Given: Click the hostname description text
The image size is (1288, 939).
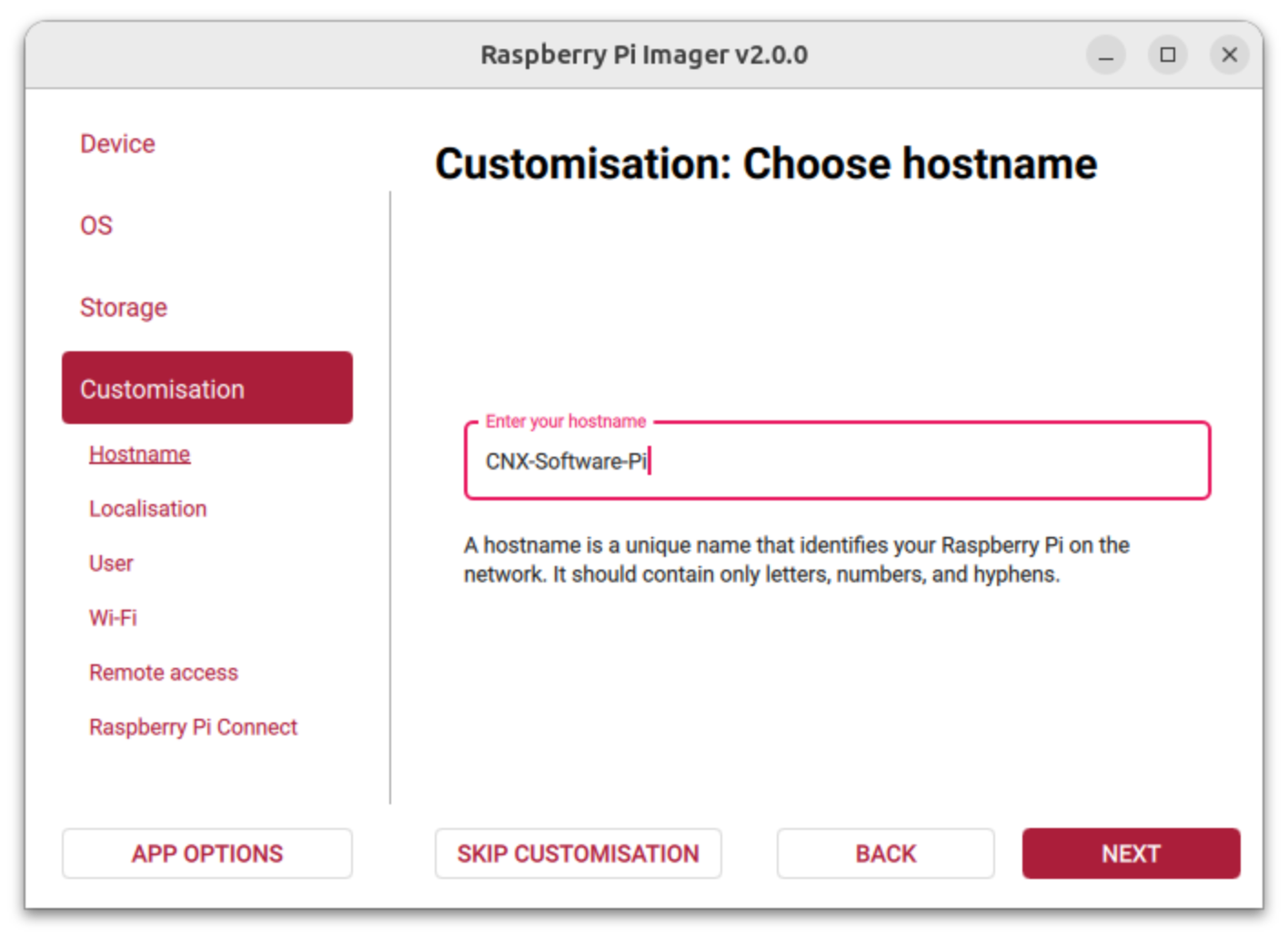Looking at the screenshot, I should point(796,560).
